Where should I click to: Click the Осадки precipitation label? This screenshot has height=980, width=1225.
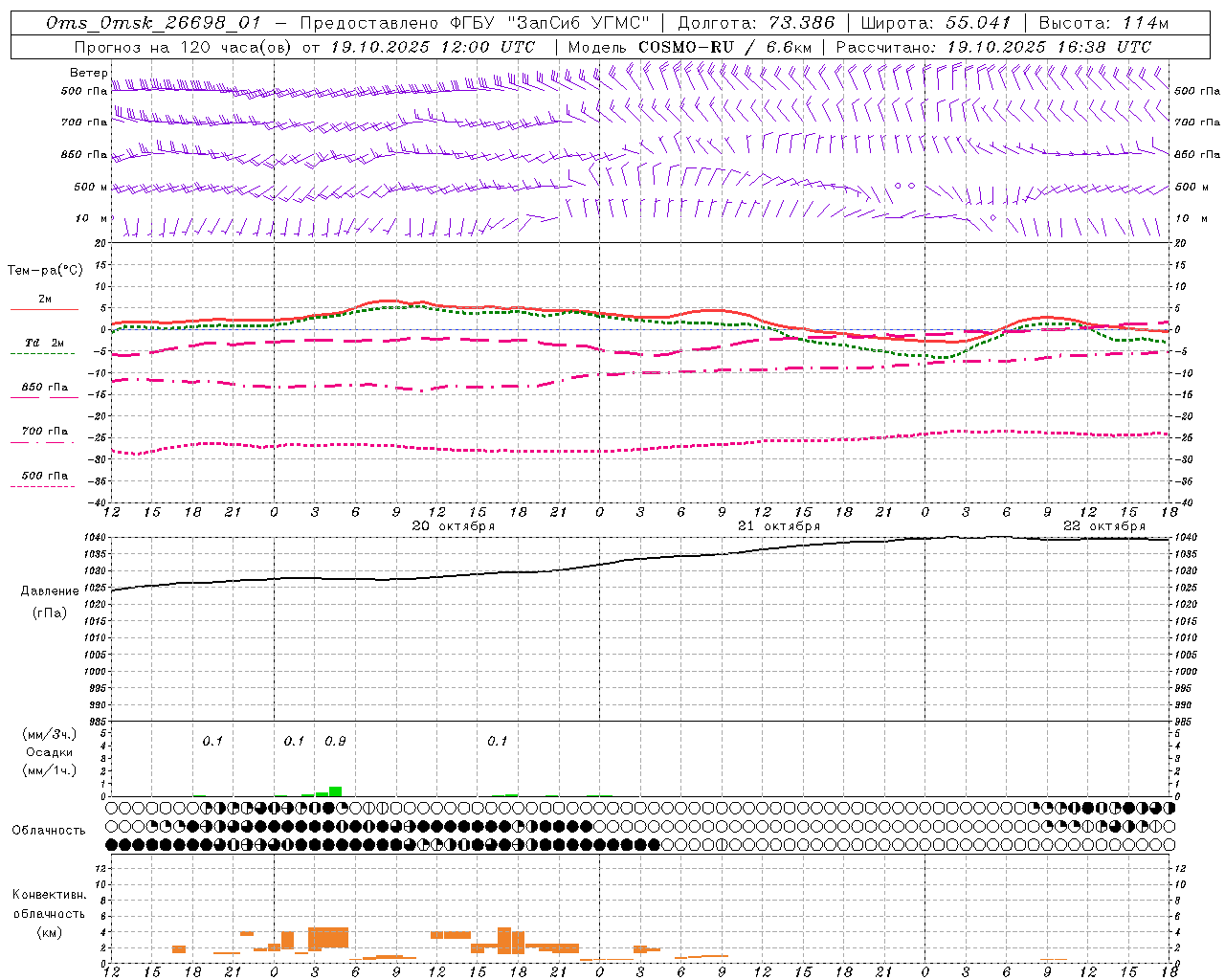(49, 752)
